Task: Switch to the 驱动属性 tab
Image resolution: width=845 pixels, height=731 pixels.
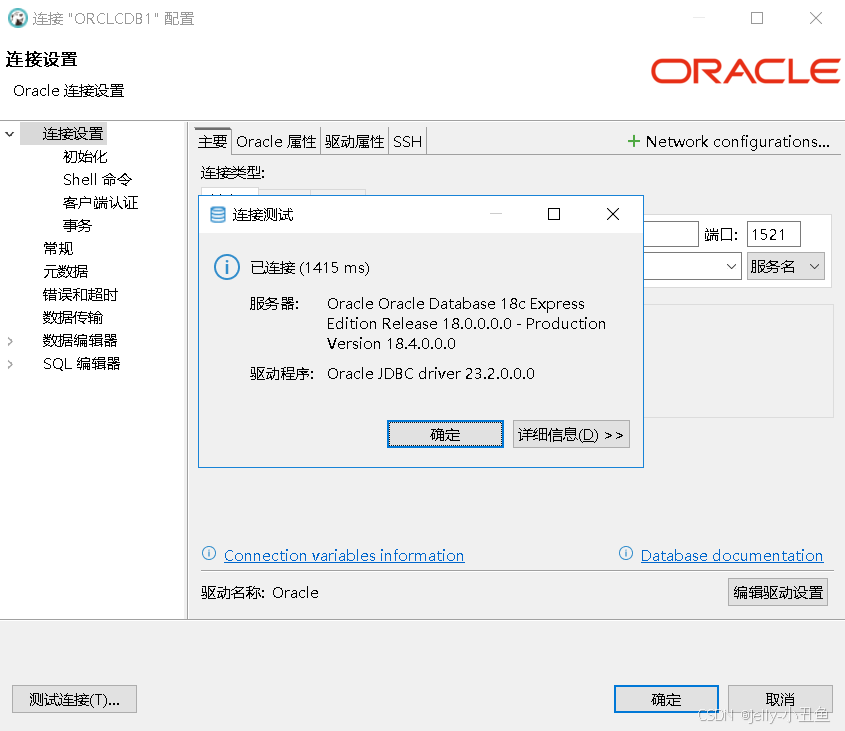Action: coord(354,141)
